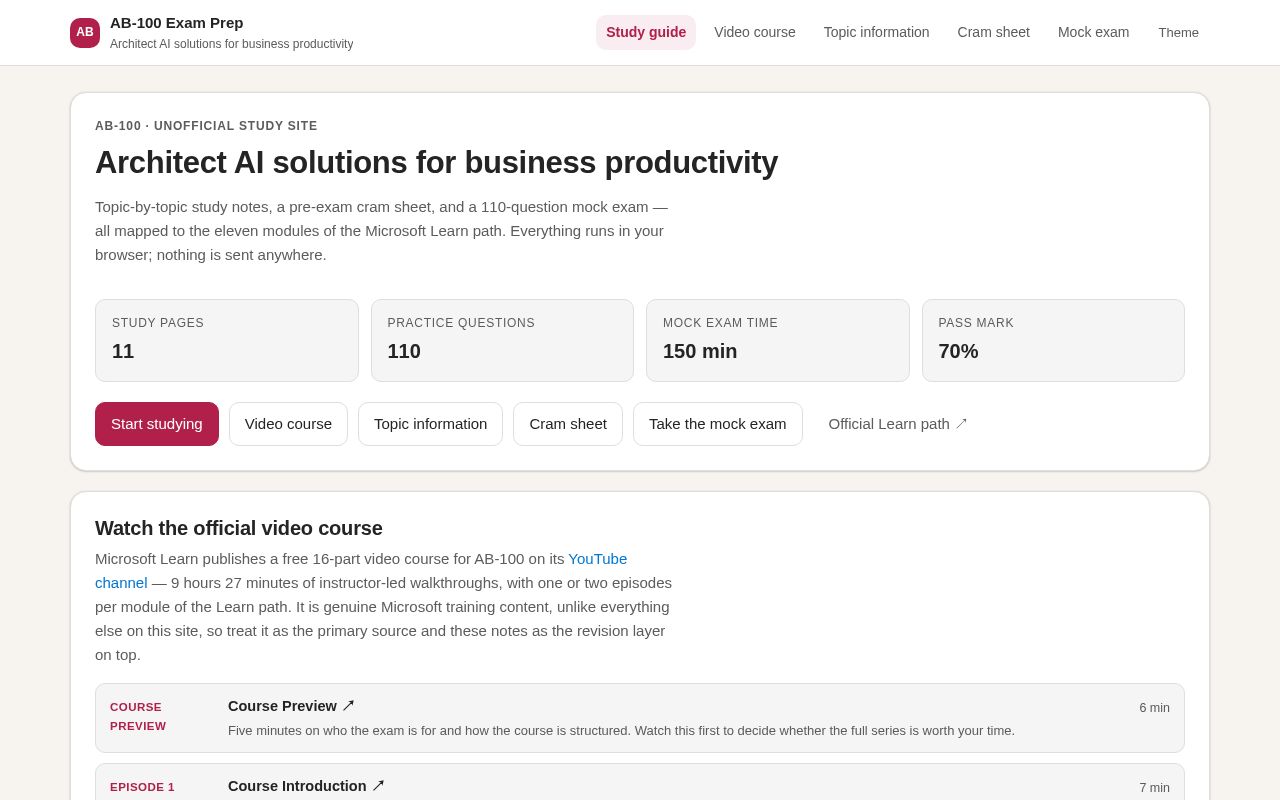
Task: Open the Course Preview video link
Action: coord(291,706)
